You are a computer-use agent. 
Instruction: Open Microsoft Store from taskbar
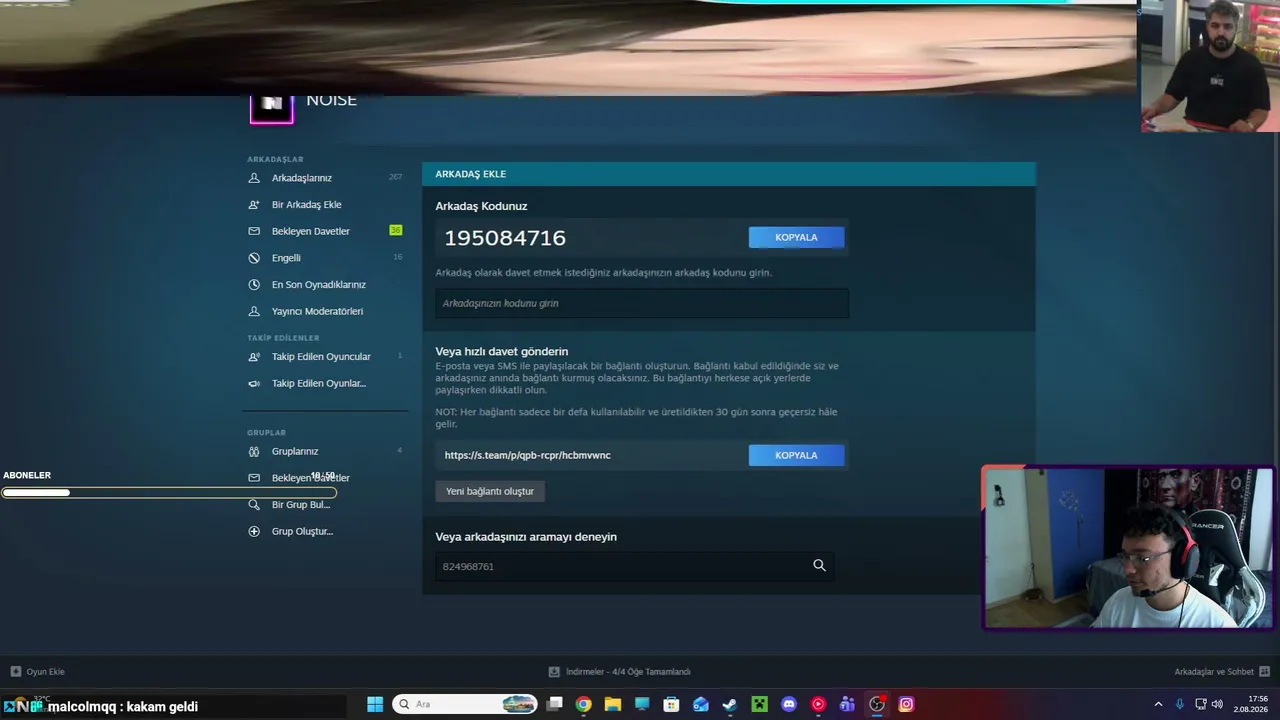[x=672, y=704]
